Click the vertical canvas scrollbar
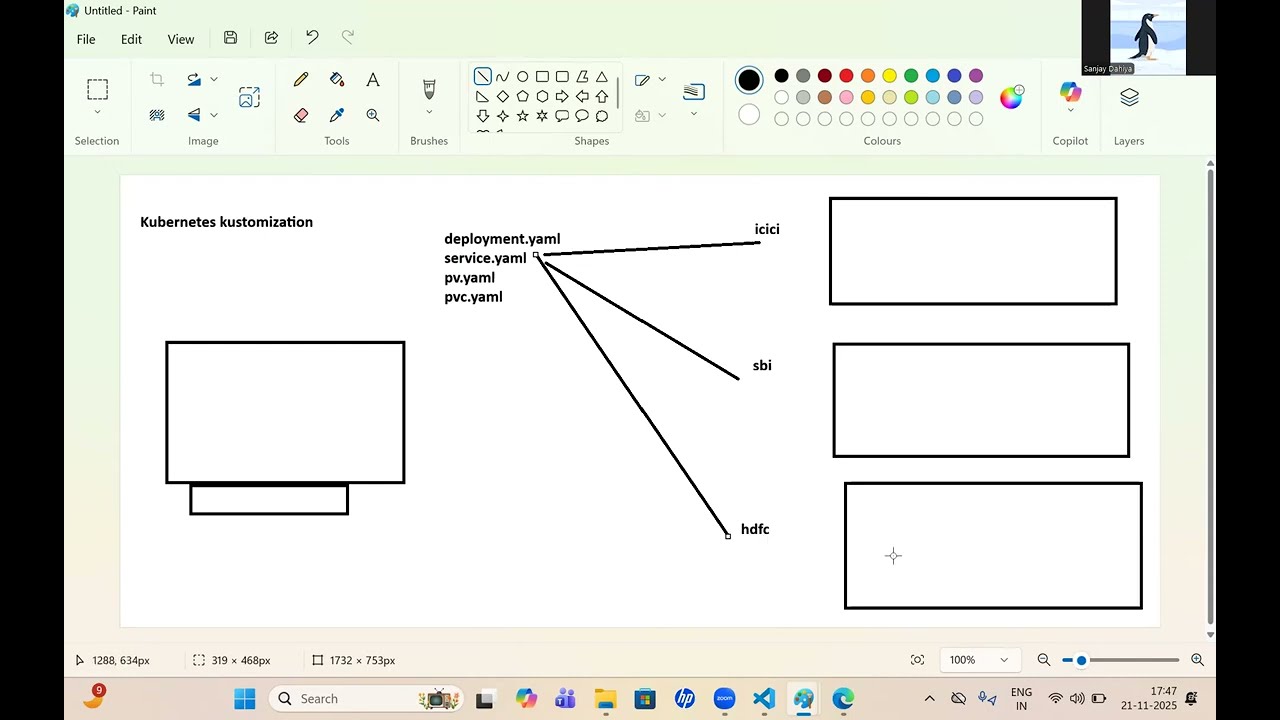Image resolution: width=1280 pixels, height=720 pixels. 1210,395
